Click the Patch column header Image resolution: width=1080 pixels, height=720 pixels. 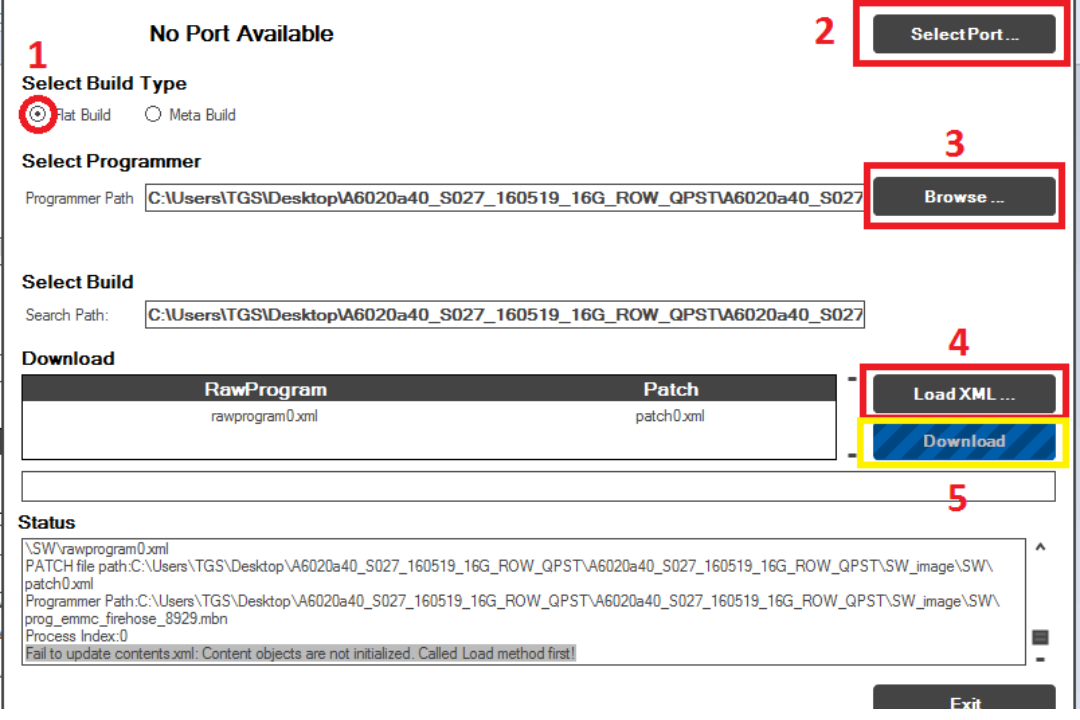pyautogui.click(x=670, y=389)
